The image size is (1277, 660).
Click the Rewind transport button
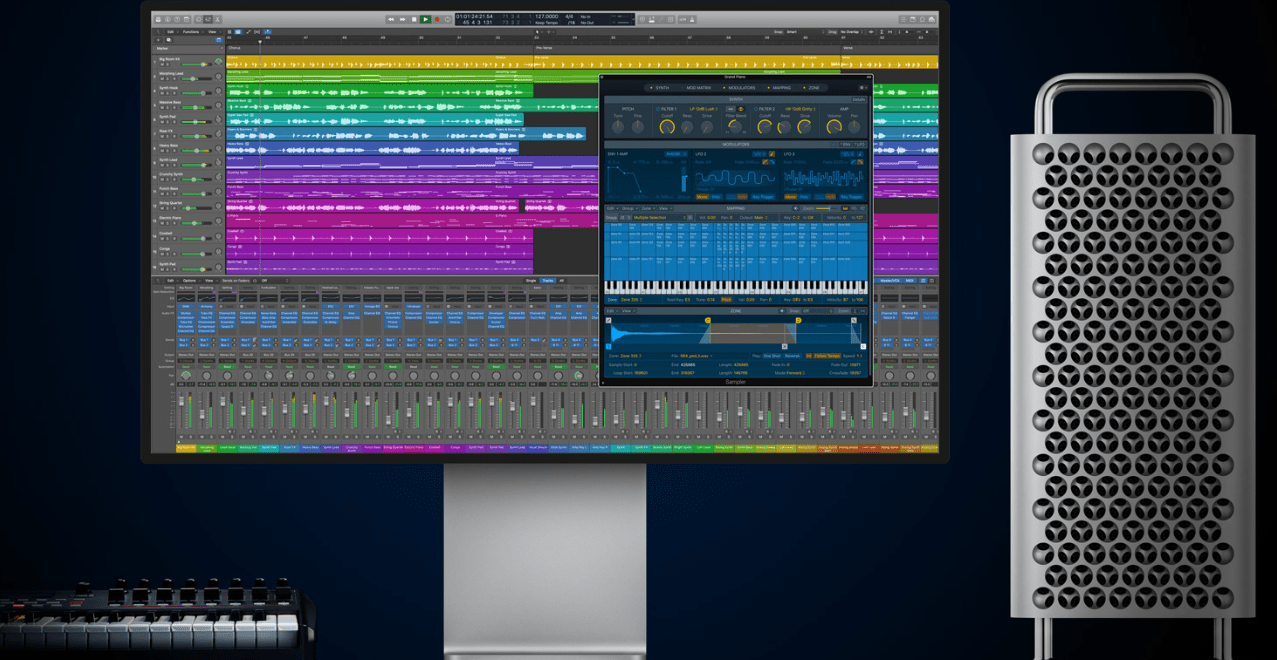(390, 19)
